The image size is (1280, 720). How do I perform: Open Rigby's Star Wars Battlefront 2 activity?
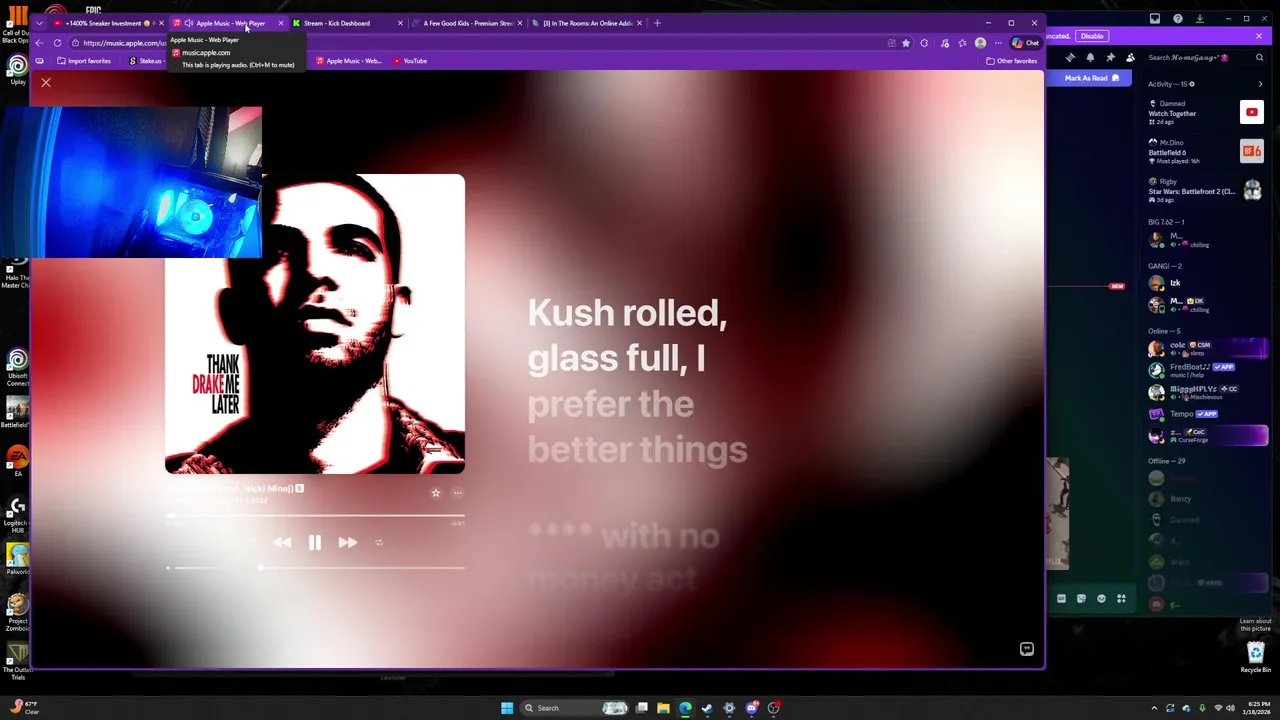click(1207, 190)
